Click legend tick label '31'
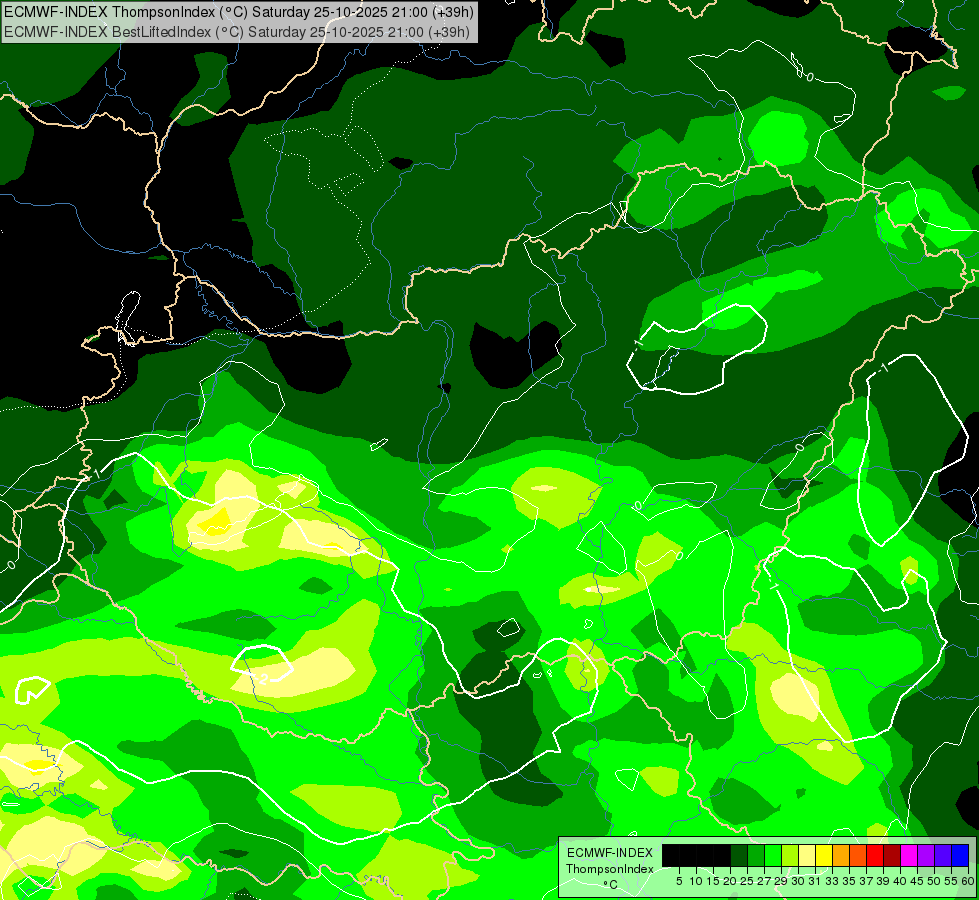 [x=815, y=881]
